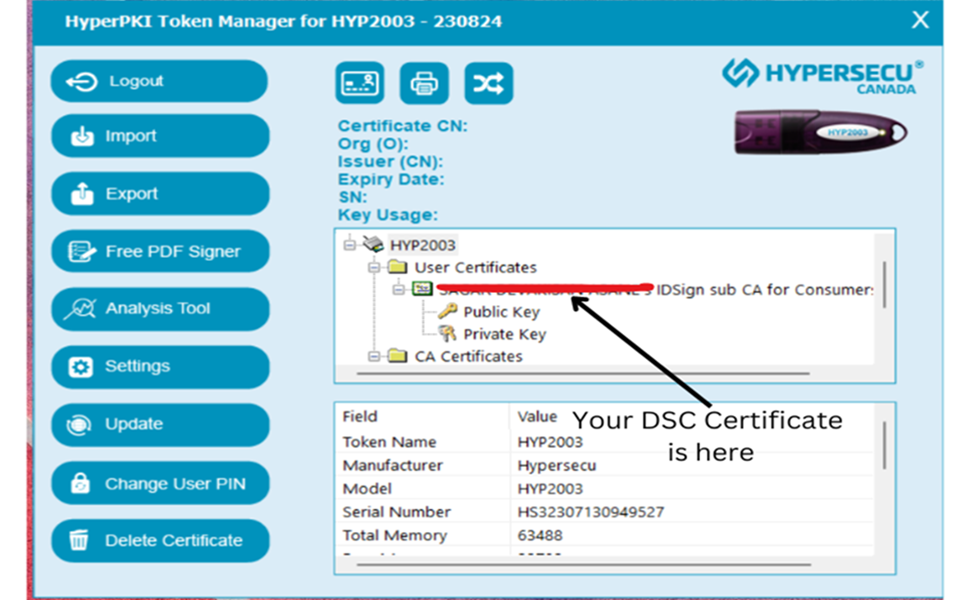
Task: Click the tree panel horizontal scrollbar
Action: [x=583, y=374]
